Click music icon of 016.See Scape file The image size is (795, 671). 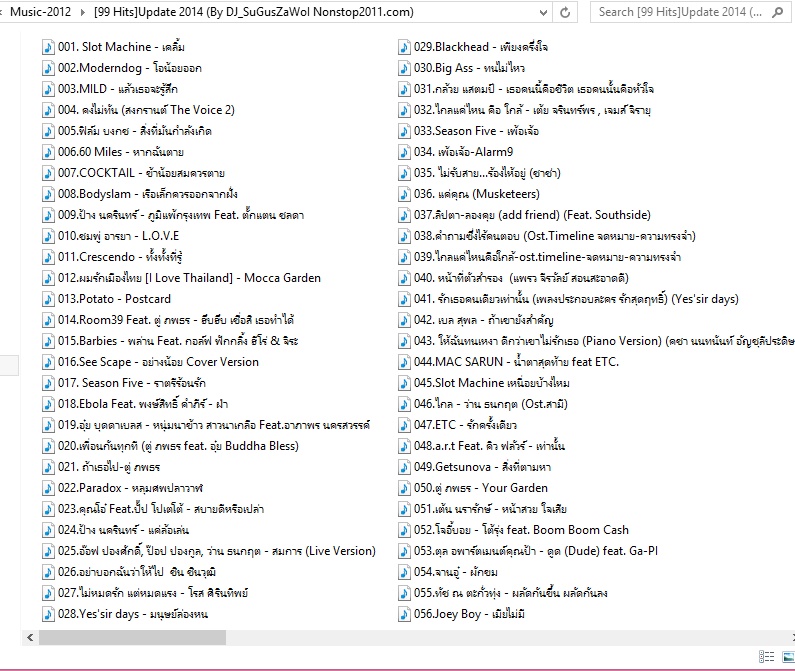point(48,362)
